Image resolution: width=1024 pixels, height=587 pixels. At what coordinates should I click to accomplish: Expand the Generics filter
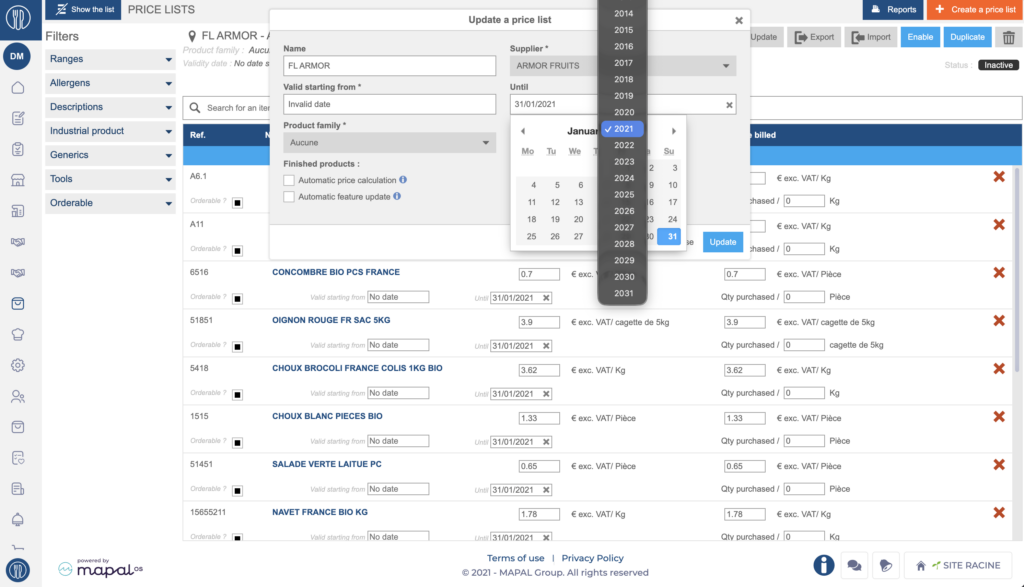click(110, 155)
